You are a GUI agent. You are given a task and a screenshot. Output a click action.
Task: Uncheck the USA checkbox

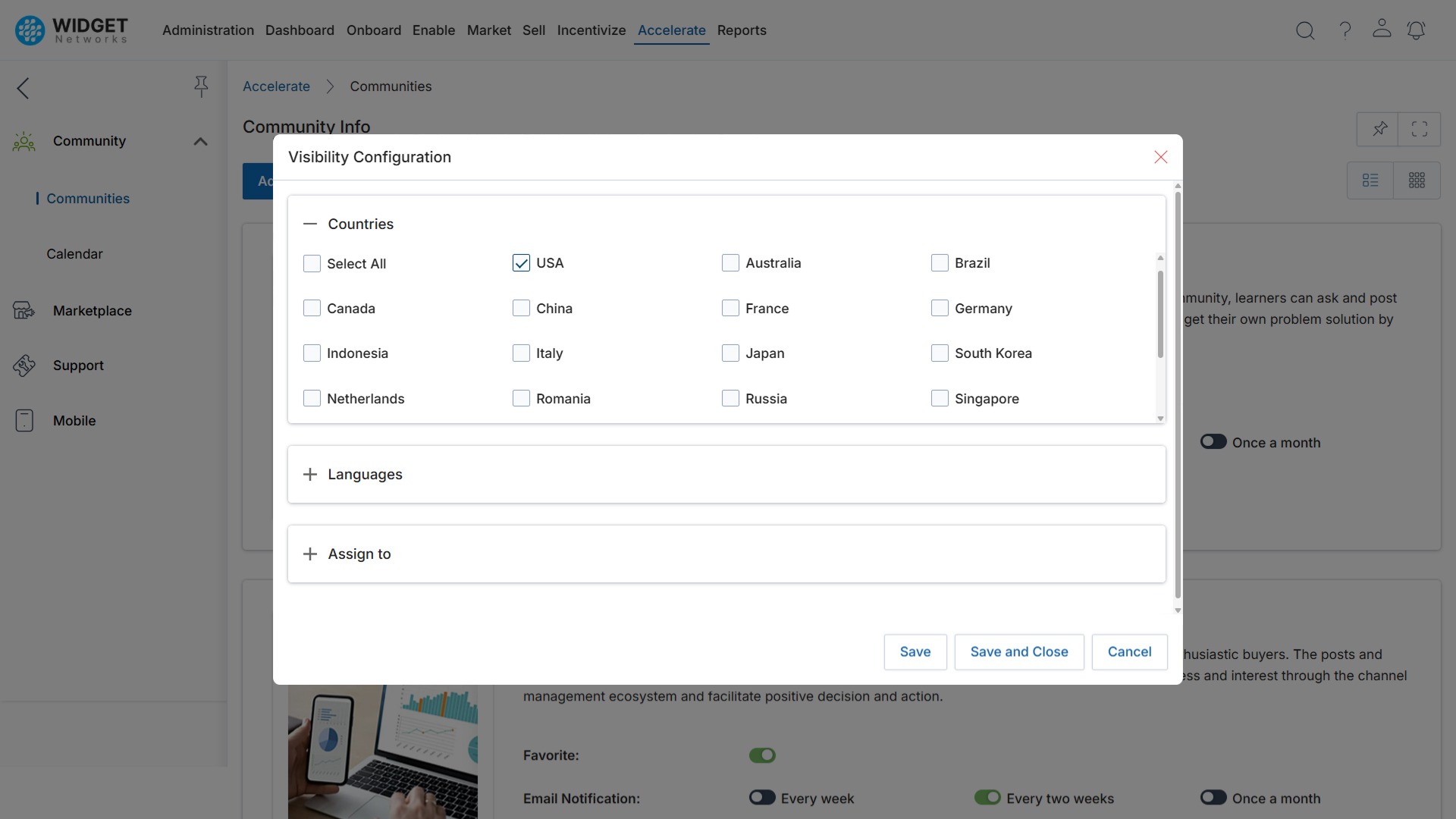(x=521, y=262)
